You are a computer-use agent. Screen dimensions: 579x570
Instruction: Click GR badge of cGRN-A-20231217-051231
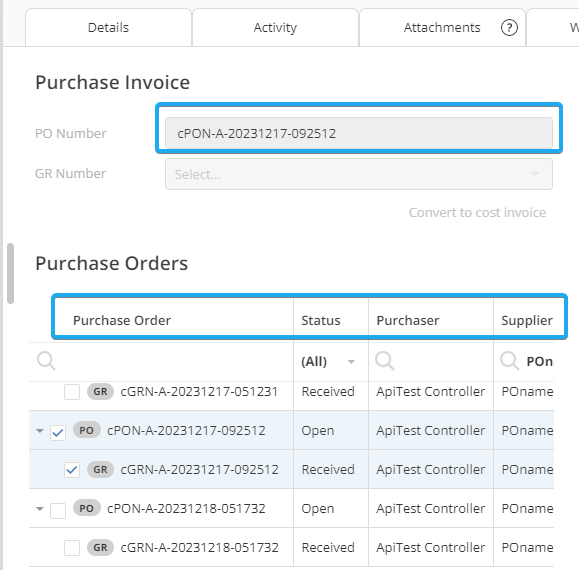point(100,391)
